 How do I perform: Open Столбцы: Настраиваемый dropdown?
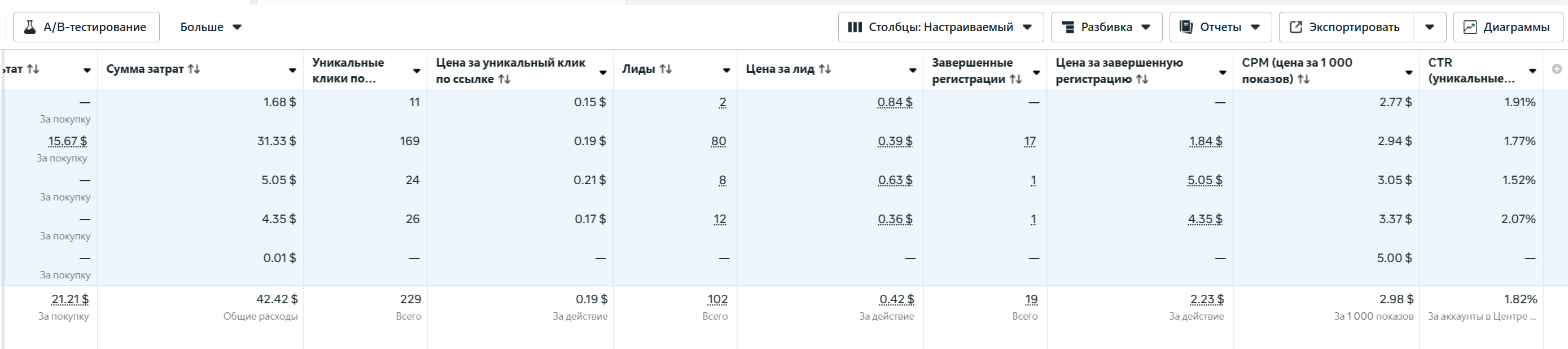point(940,27)
